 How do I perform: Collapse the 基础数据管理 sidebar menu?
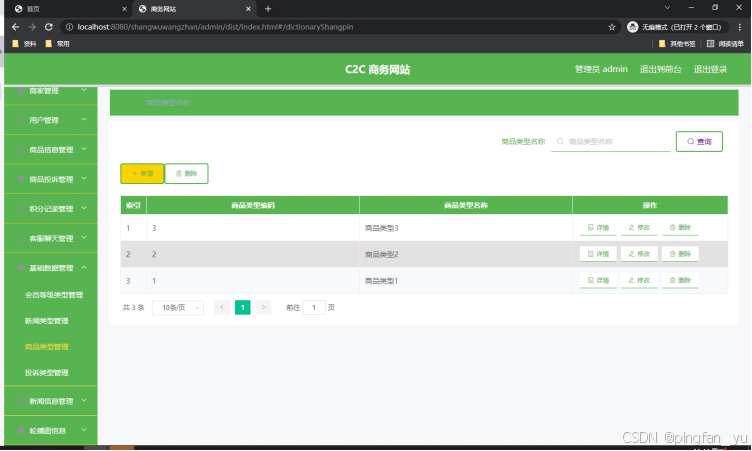[51, 268]
